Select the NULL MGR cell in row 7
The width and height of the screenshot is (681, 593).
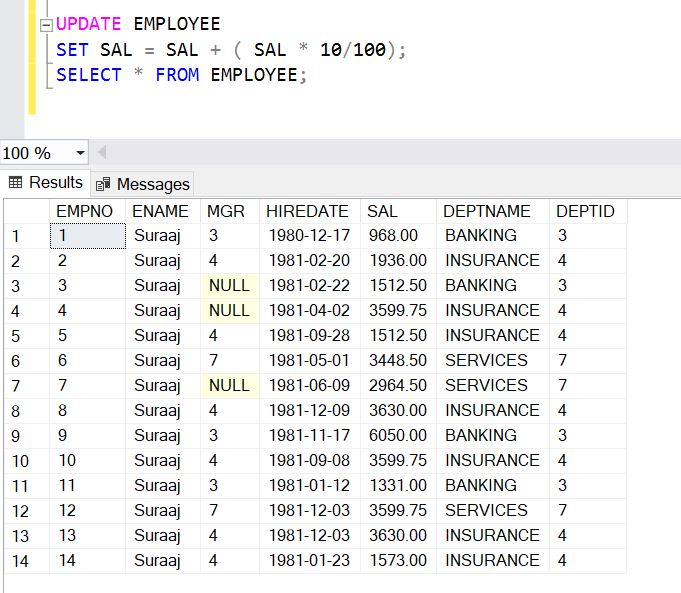(x=230, y=386)
